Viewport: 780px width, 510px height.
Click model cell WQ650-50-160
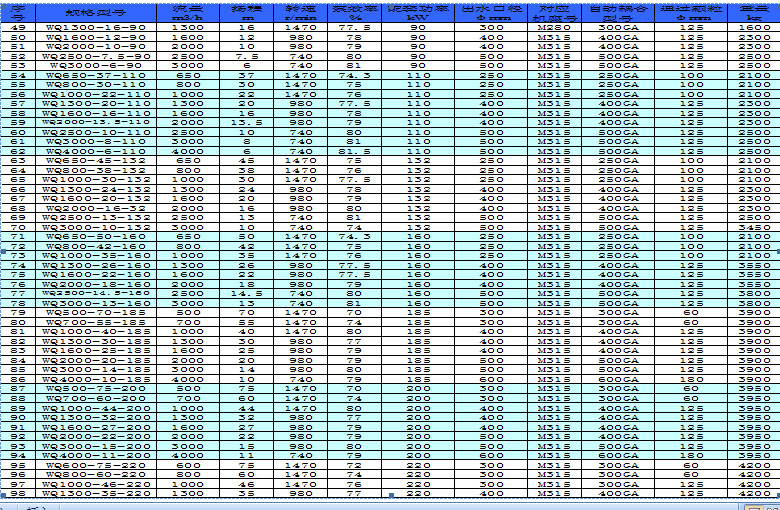[96, 236]
